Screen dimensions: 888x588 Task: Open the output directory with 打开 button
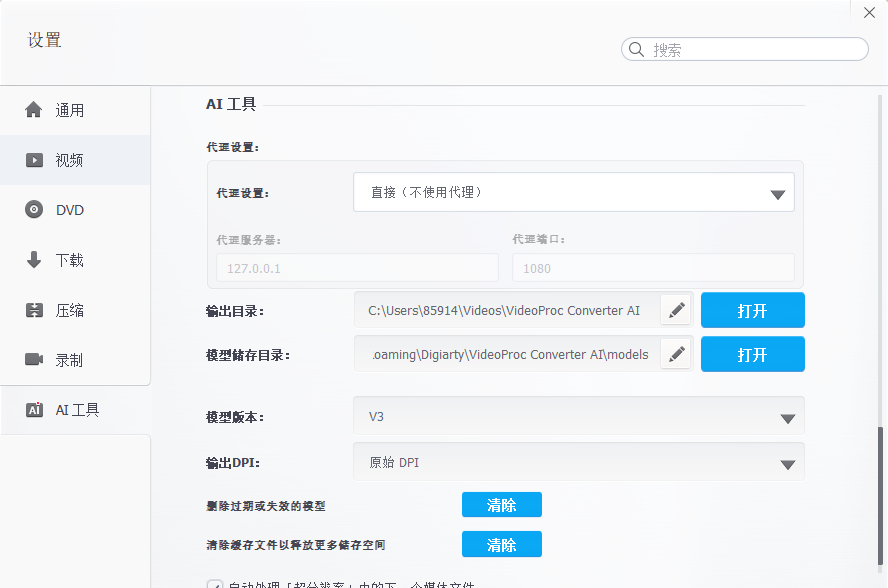pos(753,310)
